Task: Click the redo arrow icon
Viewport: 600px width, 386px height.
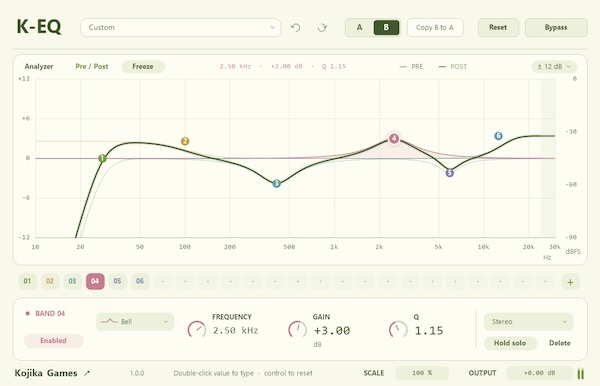Action: (322, 28)
